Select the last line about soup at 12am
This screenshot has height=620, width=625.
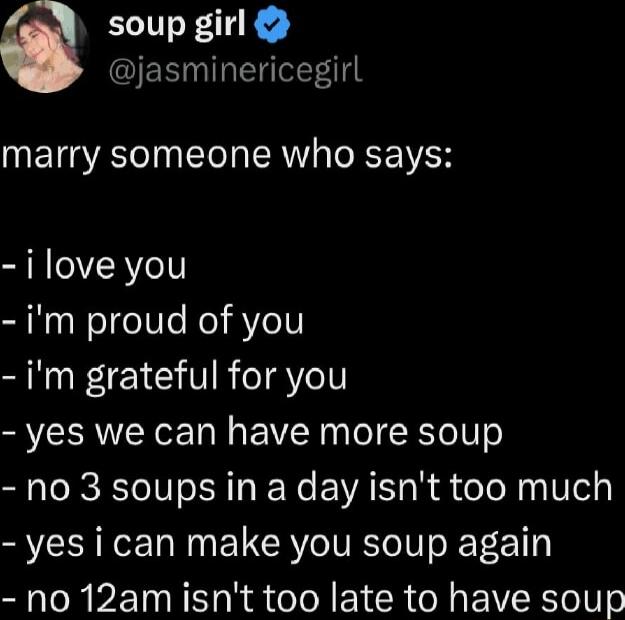313,598
